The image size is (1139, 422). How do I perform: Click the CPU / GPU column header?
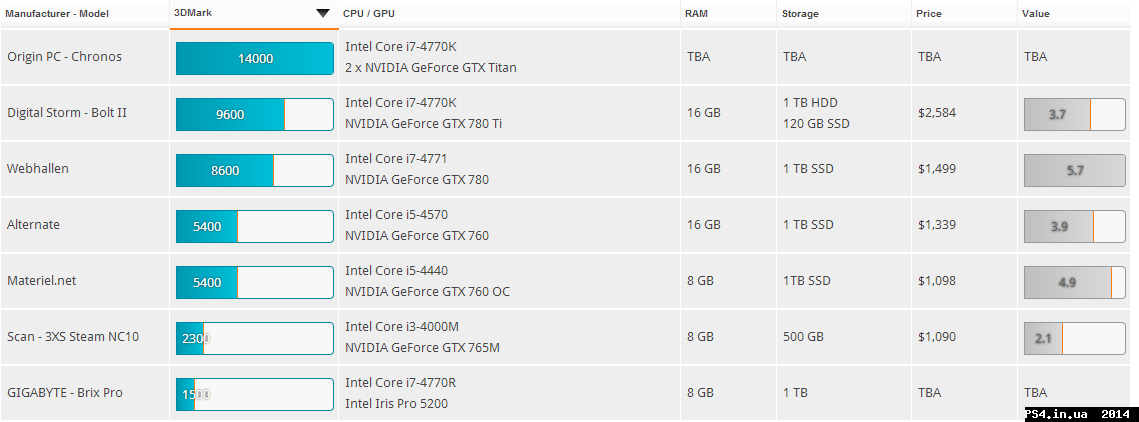[x=370, y=14]
